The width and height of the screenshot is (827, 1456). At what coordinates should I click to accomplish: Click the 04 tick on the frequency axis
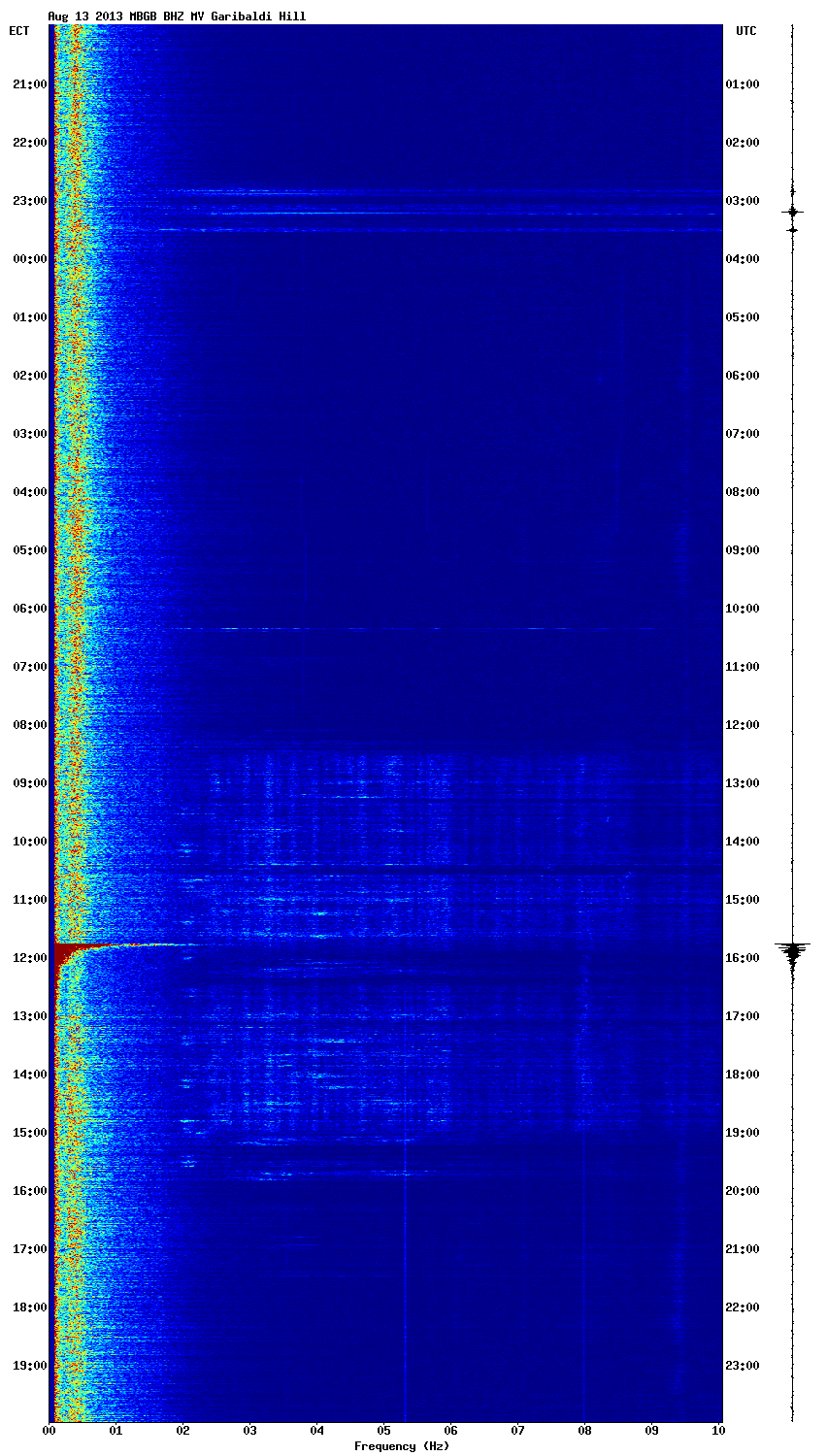317,1431
